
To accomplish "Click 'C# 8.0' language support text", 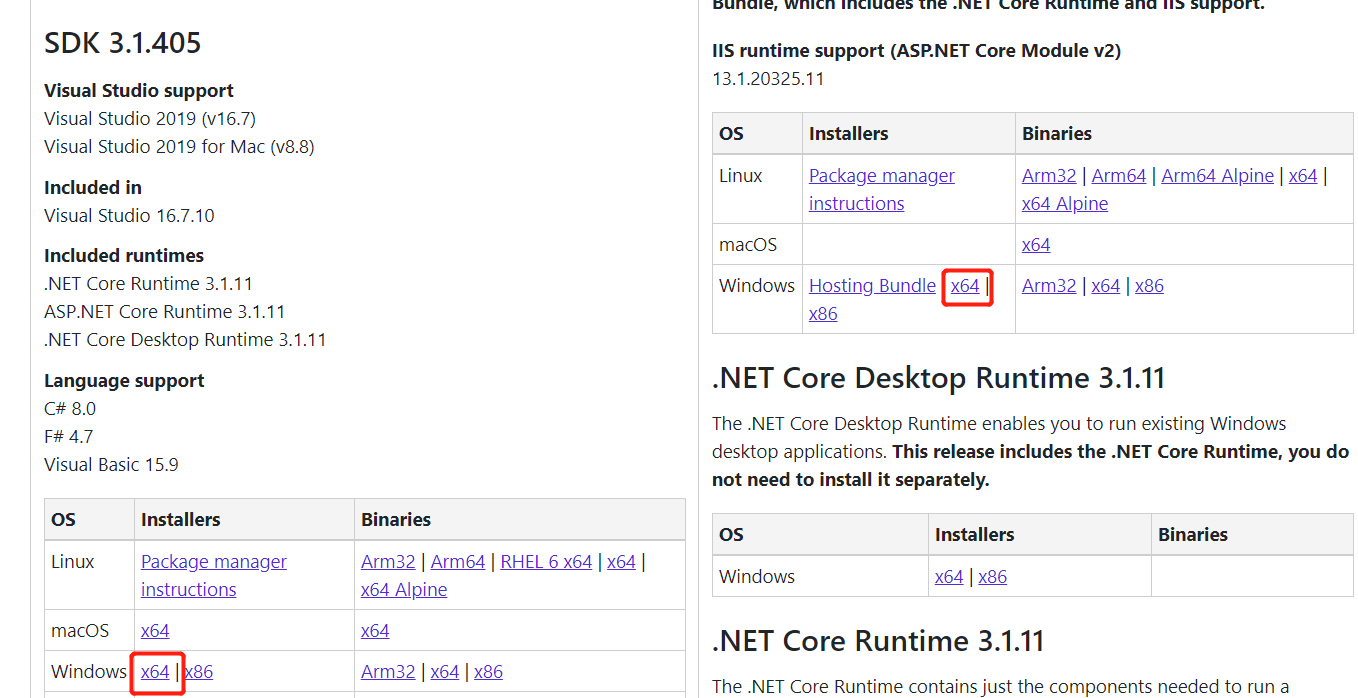I will [x=70, y=408].
